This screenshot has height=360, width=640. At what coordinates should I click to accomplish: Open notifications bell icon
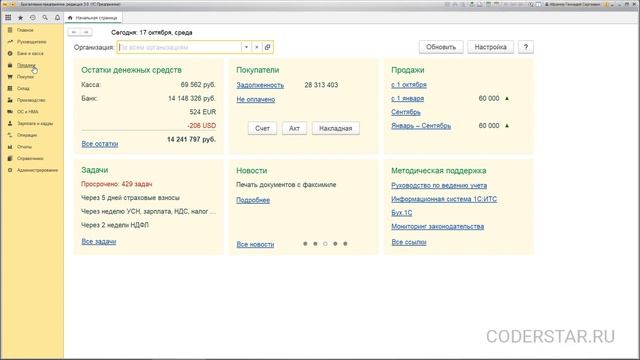[x=57, y=18]
